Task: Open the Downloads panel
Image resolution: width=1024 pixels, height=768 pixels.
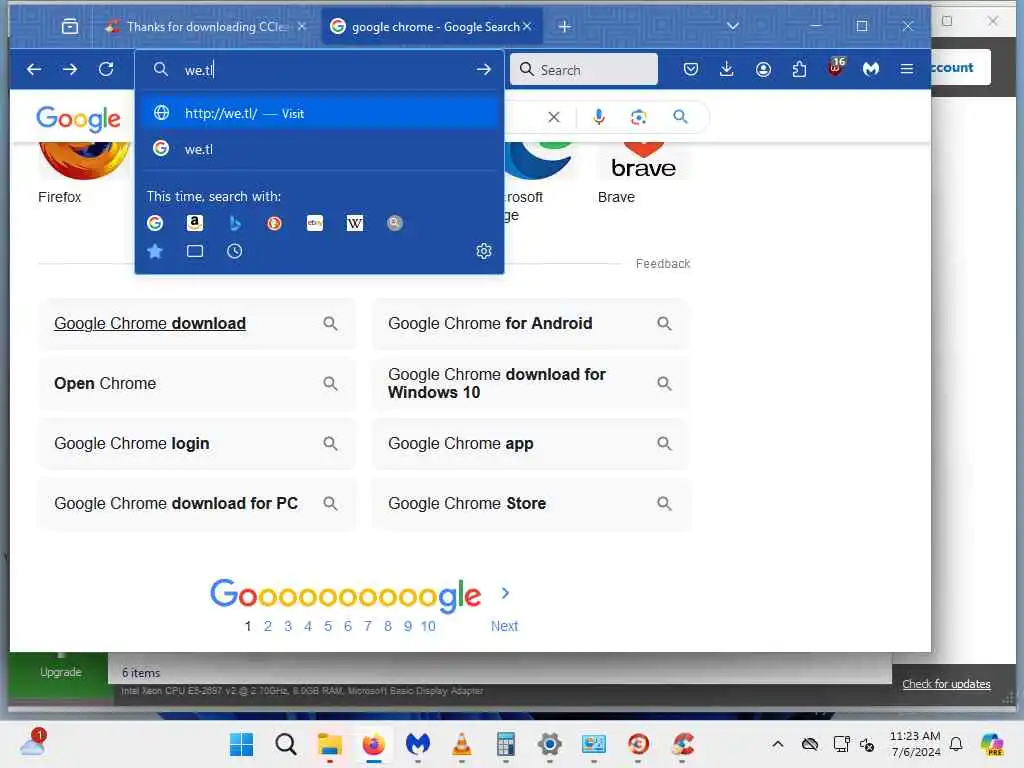Action: click(x=726, y=69)
